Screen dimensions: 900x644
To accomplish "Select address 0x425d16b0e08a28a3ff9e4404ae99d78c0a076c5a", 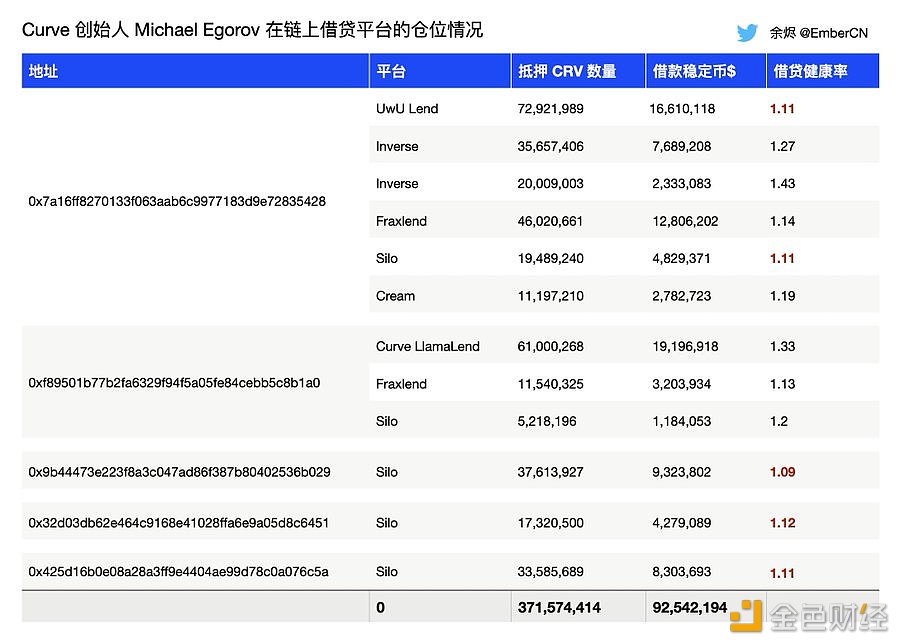I will [179, 572].
